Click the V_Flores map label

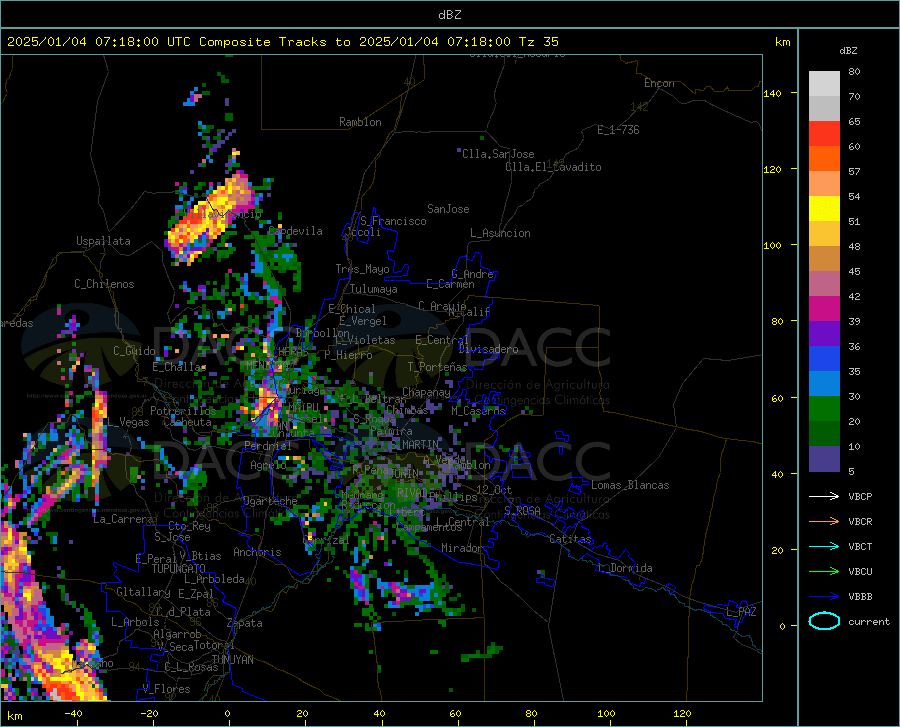(x=166, y=689)
